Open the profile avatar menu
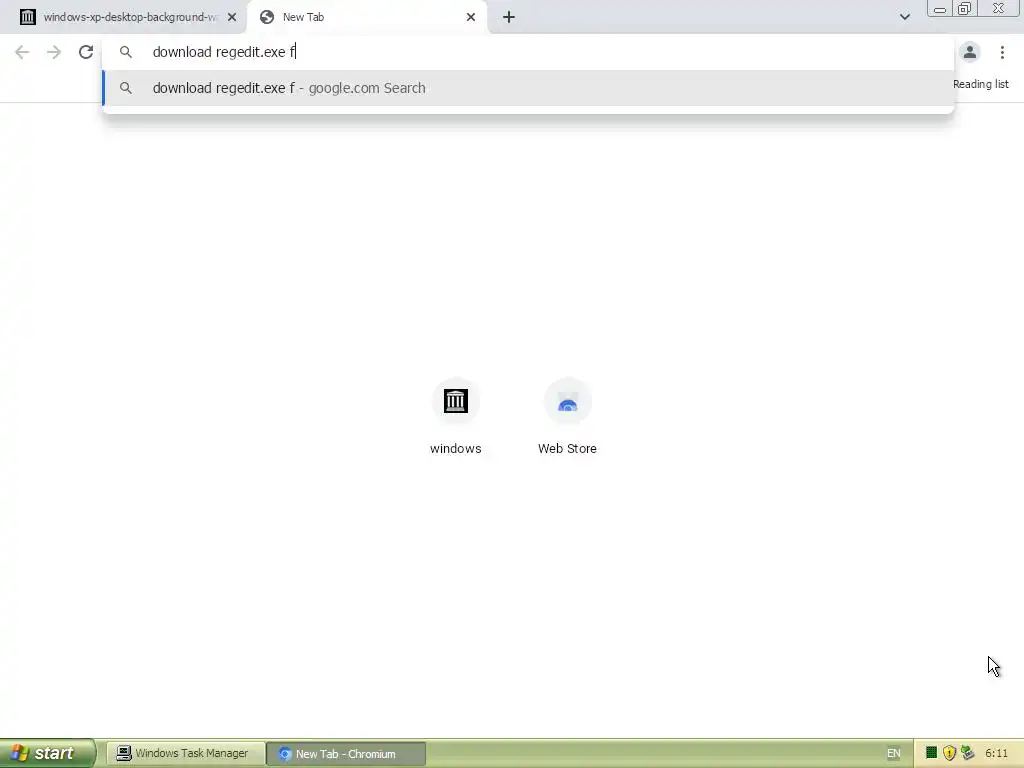 pos(970,52)
